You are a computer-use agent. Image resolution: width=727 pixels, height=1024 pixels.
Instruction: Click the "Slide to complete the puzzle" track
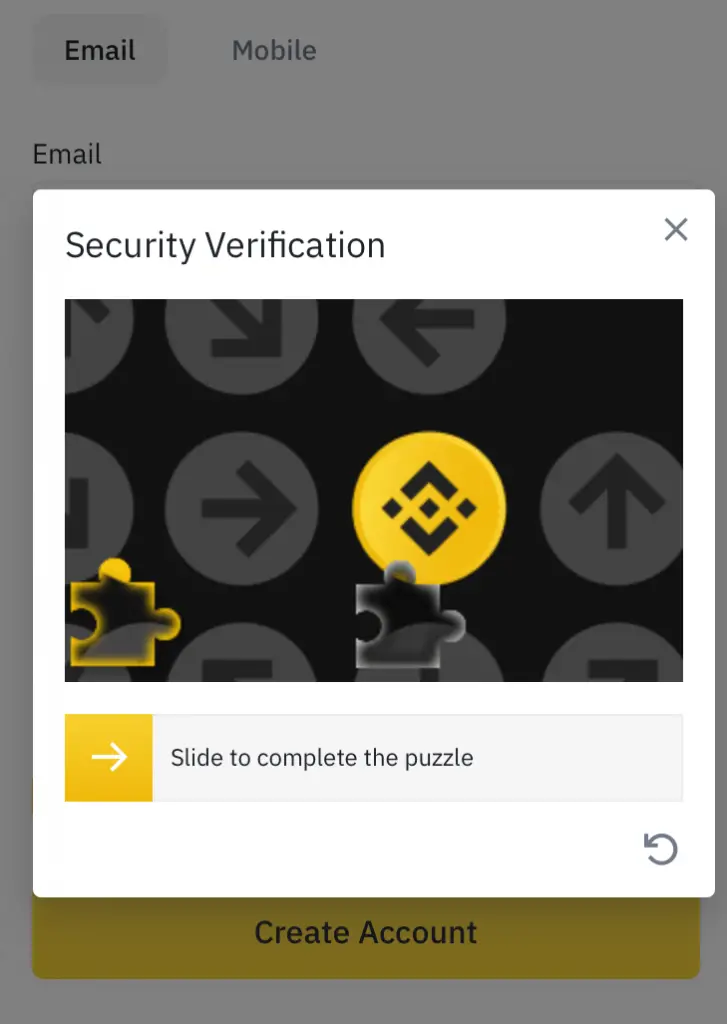(x=374, y=758)
